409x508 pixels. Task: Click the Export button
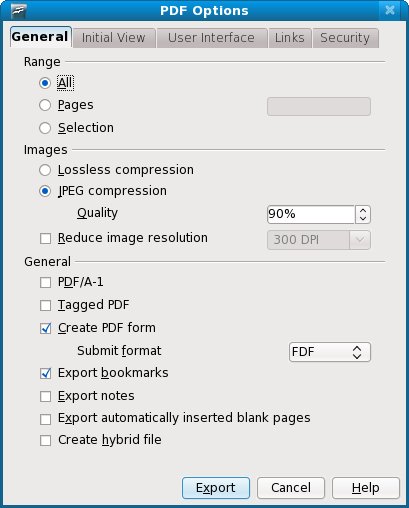[216, 488]
